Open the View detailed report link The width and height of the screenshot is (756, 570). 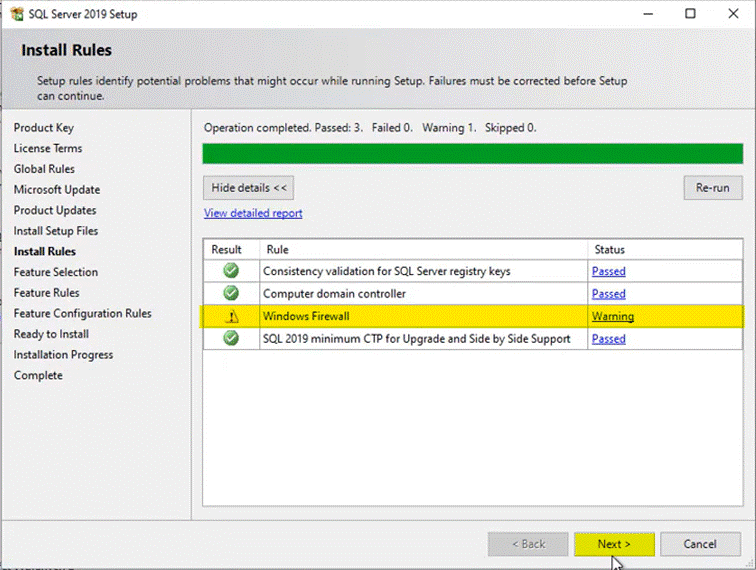253,213
